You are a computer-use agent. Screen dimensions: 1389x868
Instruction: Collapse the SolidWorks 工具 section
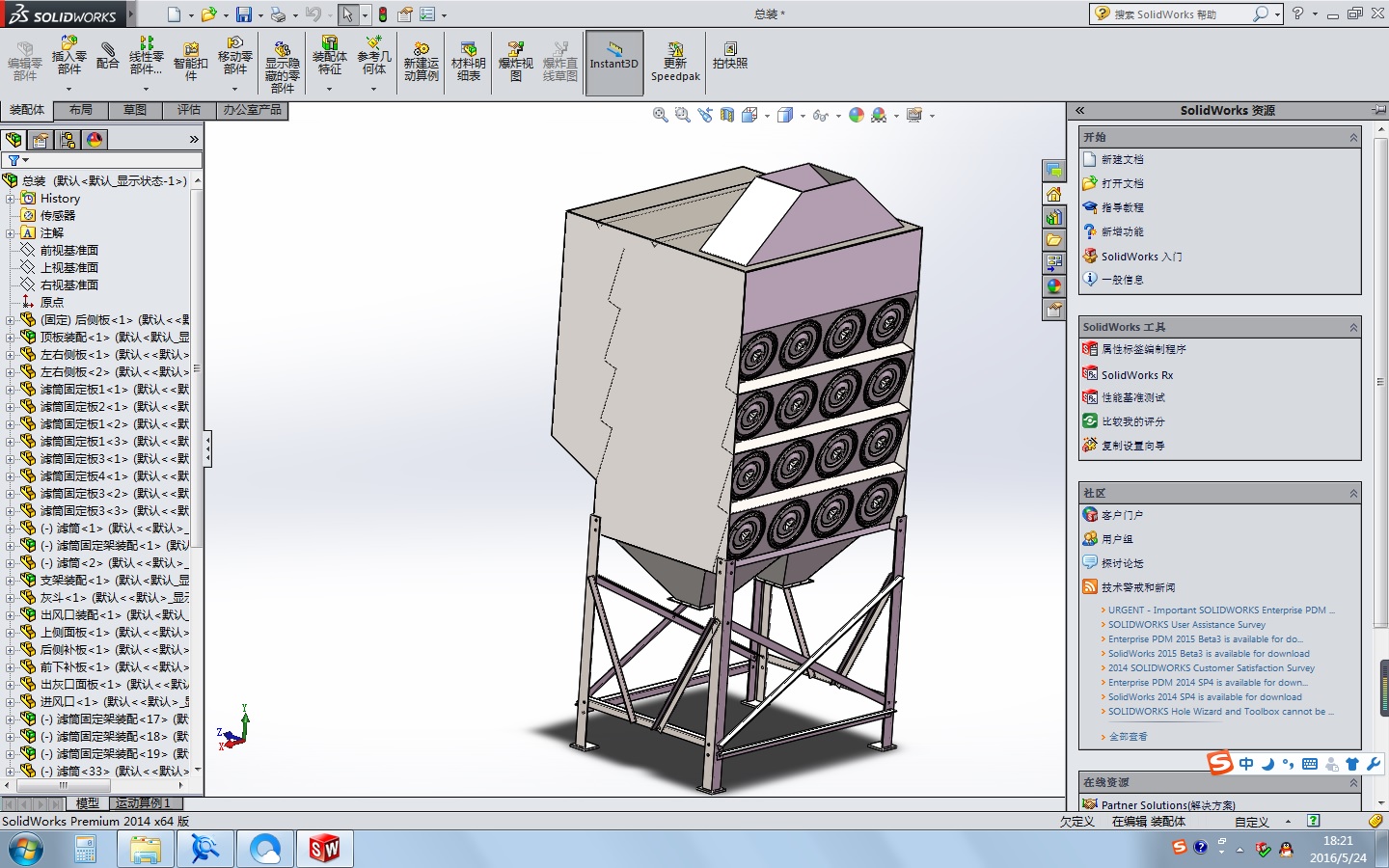tap(1353, 328)
